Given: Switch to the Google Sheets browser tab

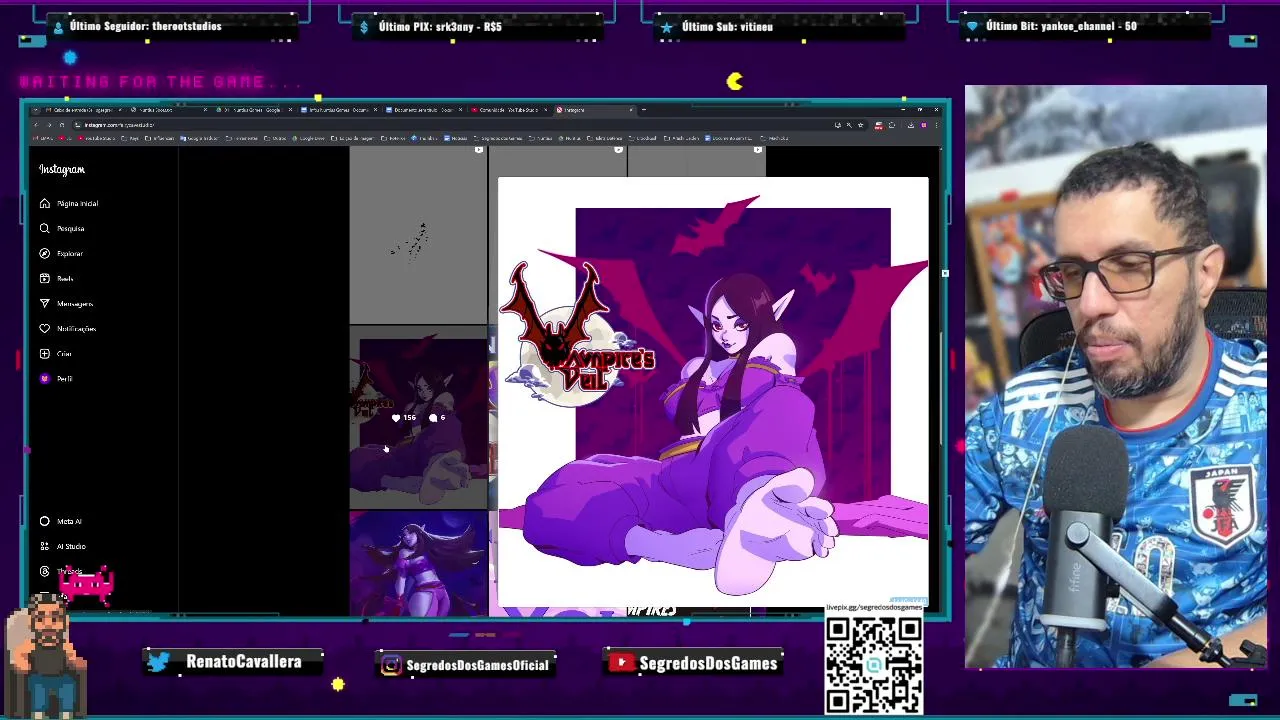Looking at the screenshot, I should 253,110.
